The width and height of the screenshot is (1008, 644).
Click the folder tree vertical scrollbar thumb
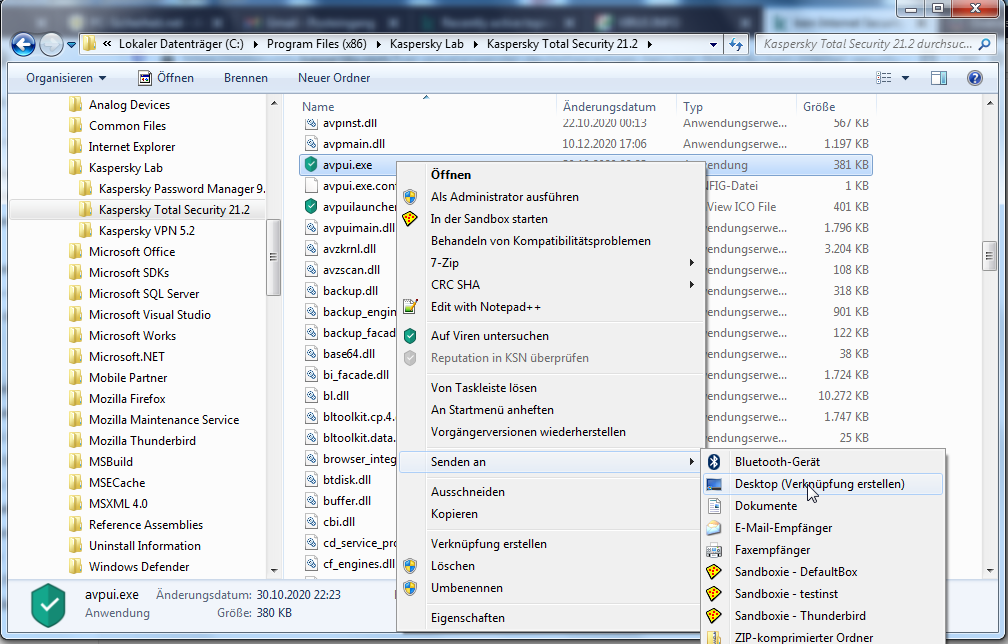(273, 257)
